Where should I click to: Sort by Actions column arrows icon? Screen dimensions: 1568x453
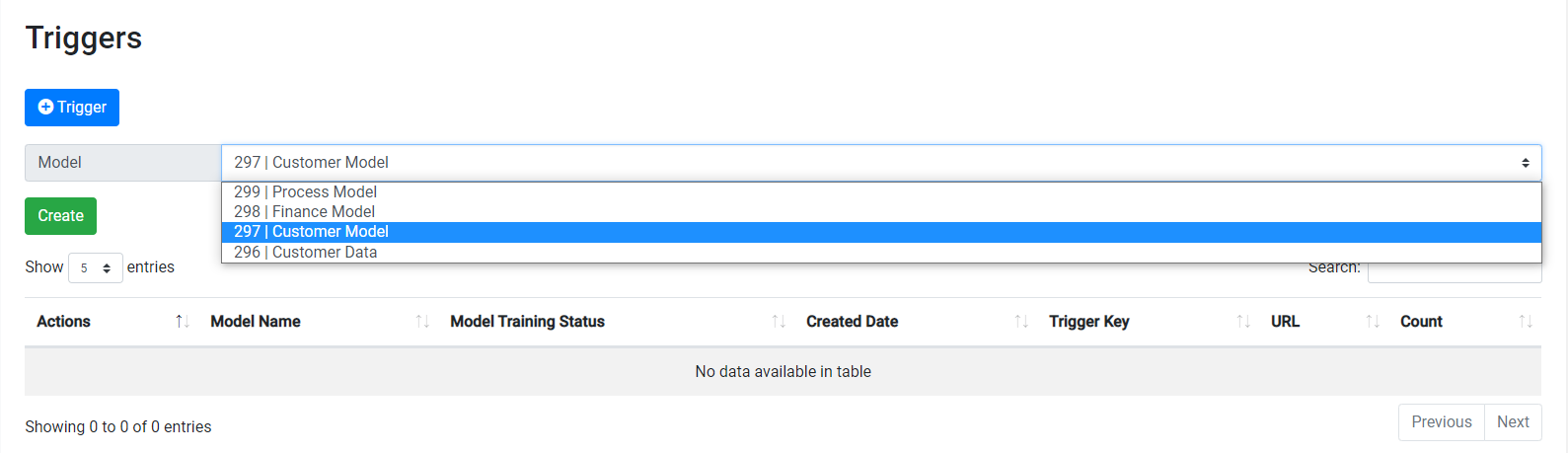click(x=183, y=322)
